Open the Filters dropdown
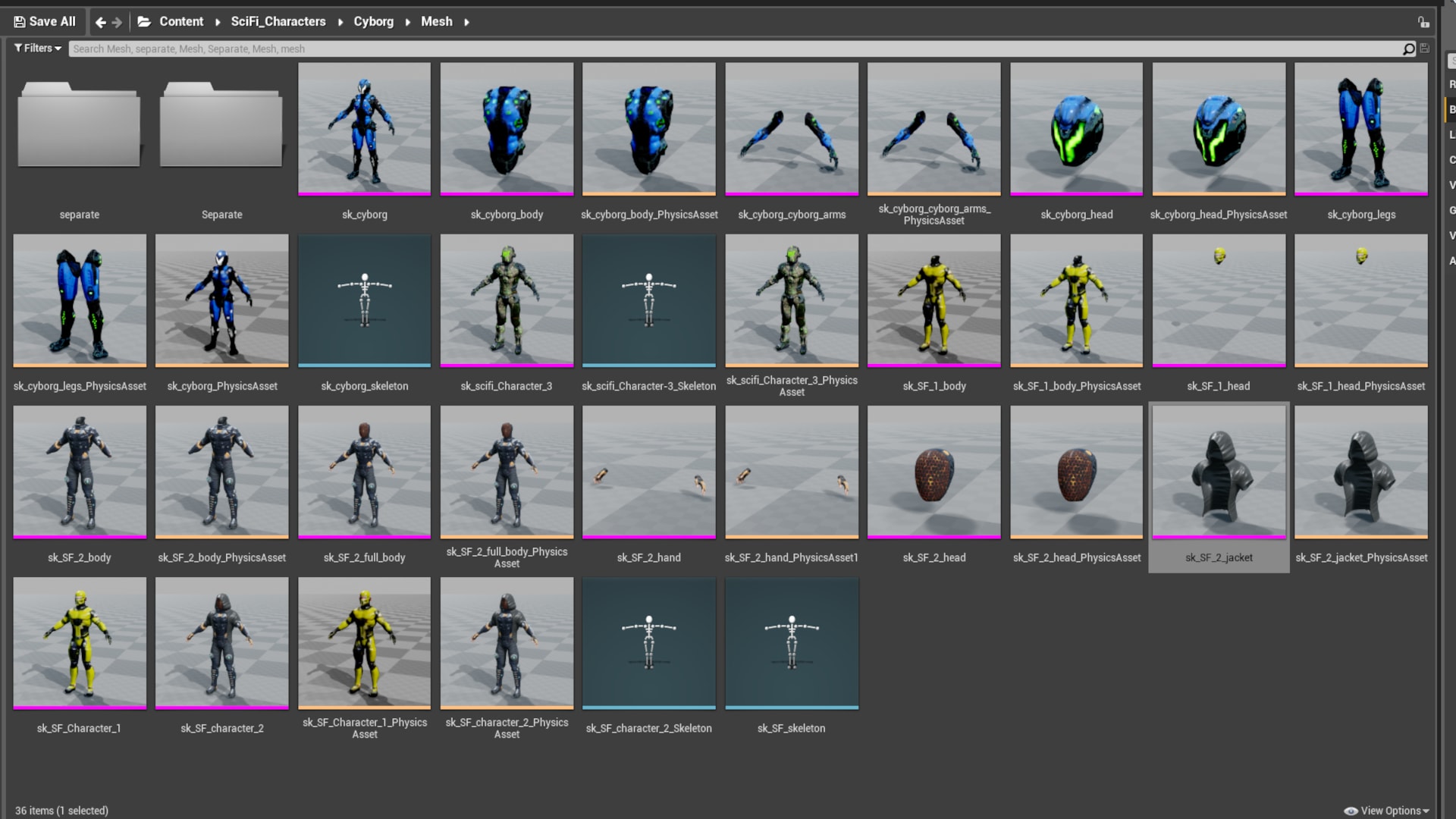 pyautogui.click(x=36, y=48)
